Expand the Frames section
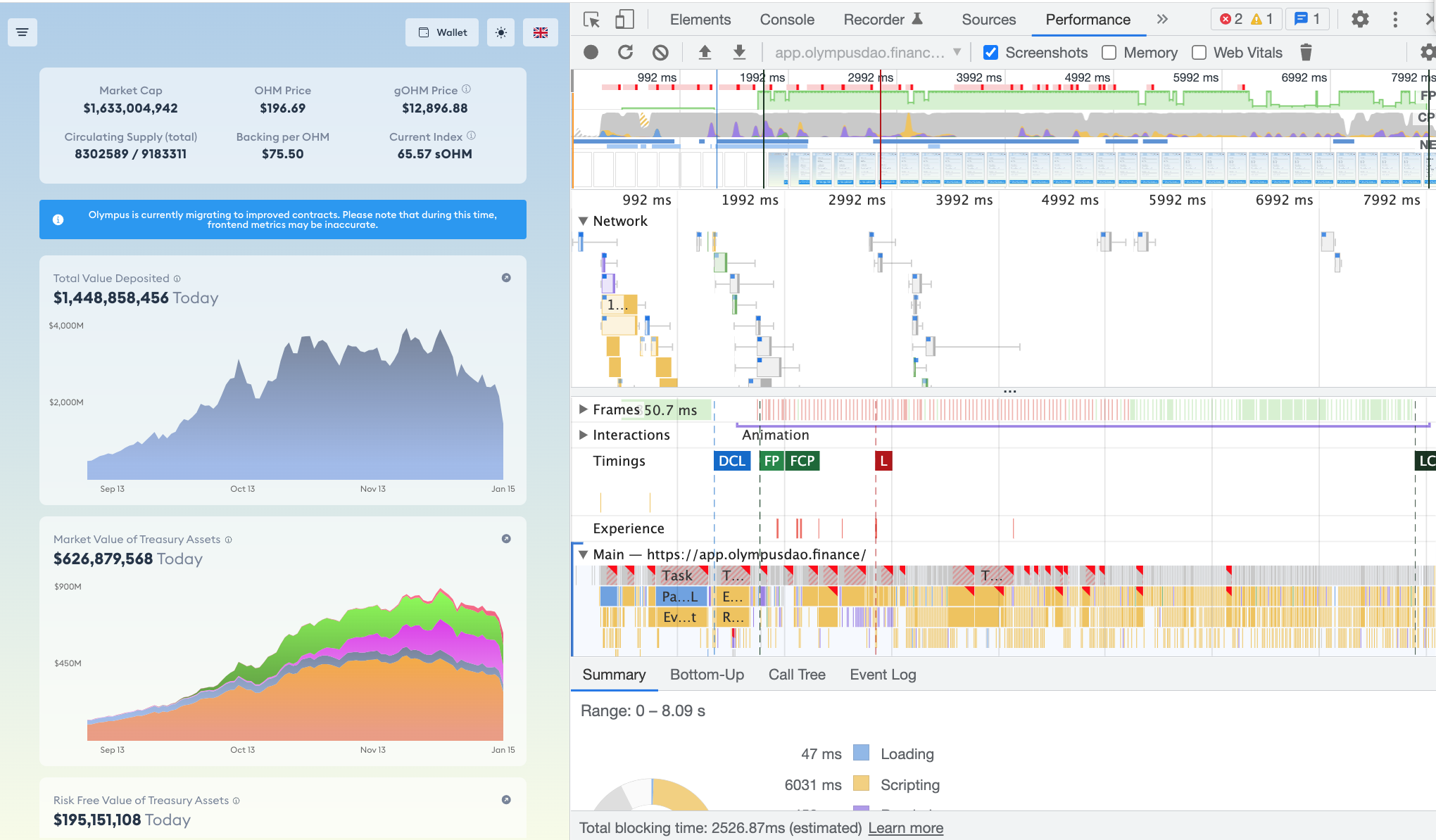The height and width of the screenshot is (840, 1436). point(582,409)
